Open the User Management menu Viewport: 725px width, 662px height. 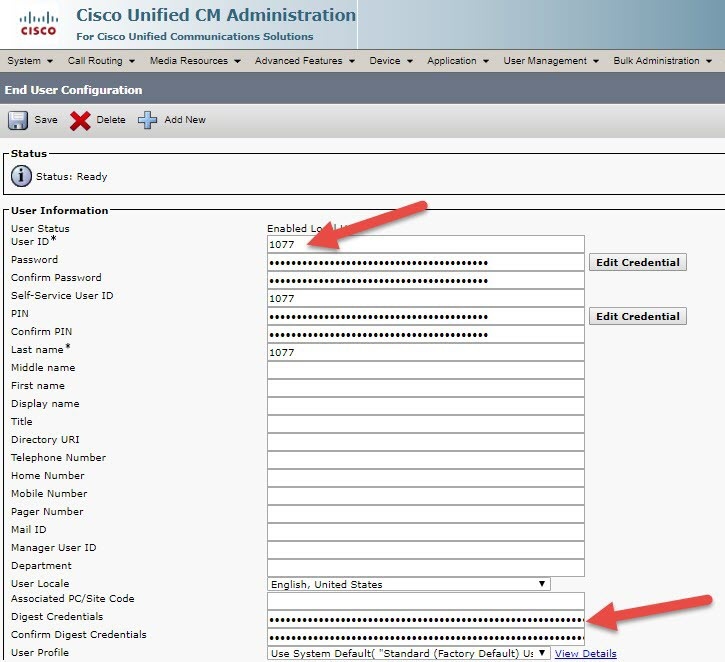[x=551, y=61]
